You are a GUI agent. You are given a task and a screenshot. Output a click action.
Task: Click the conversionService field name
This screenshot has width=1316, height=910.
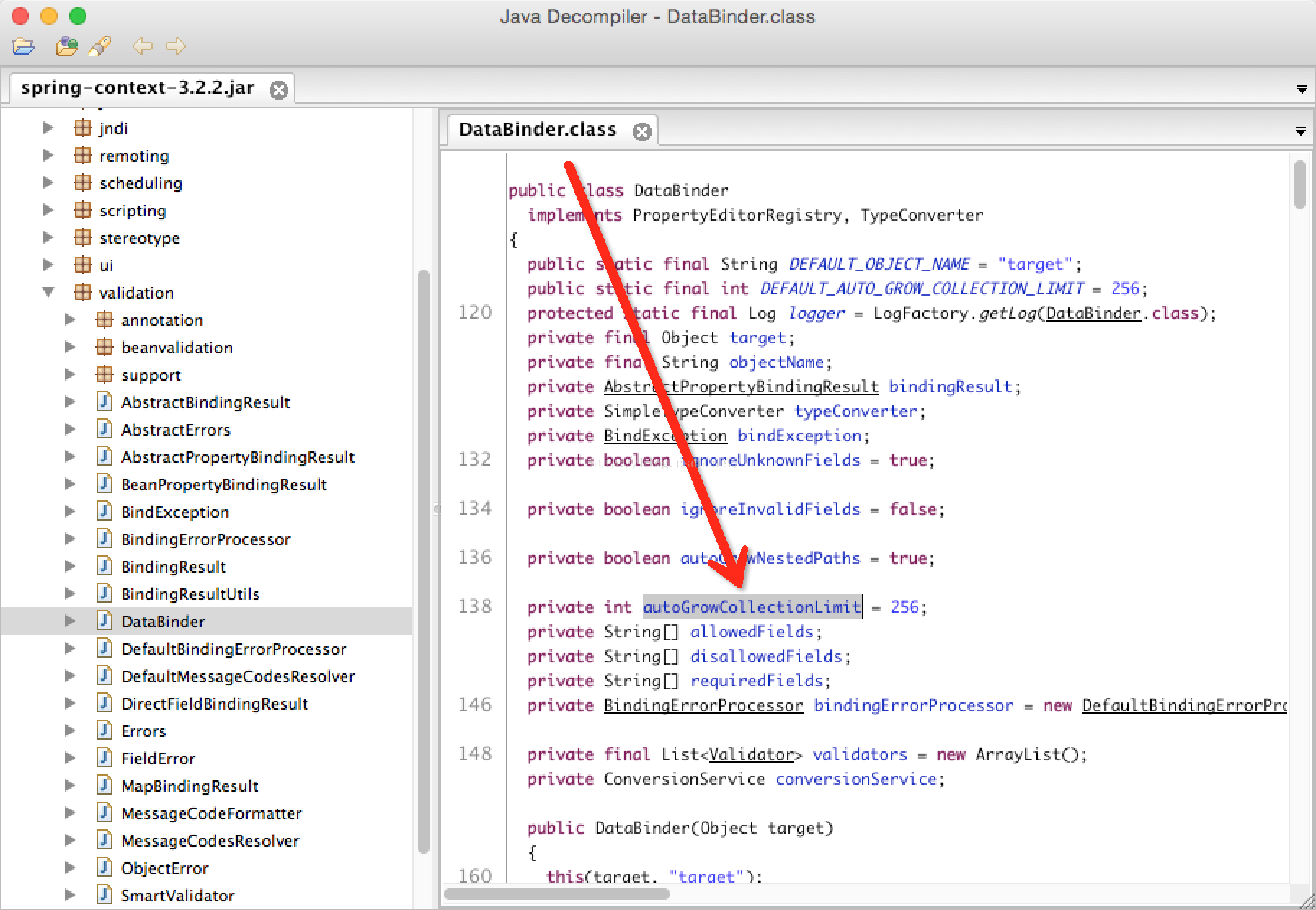pyautogui.click(x=855, y=779)
